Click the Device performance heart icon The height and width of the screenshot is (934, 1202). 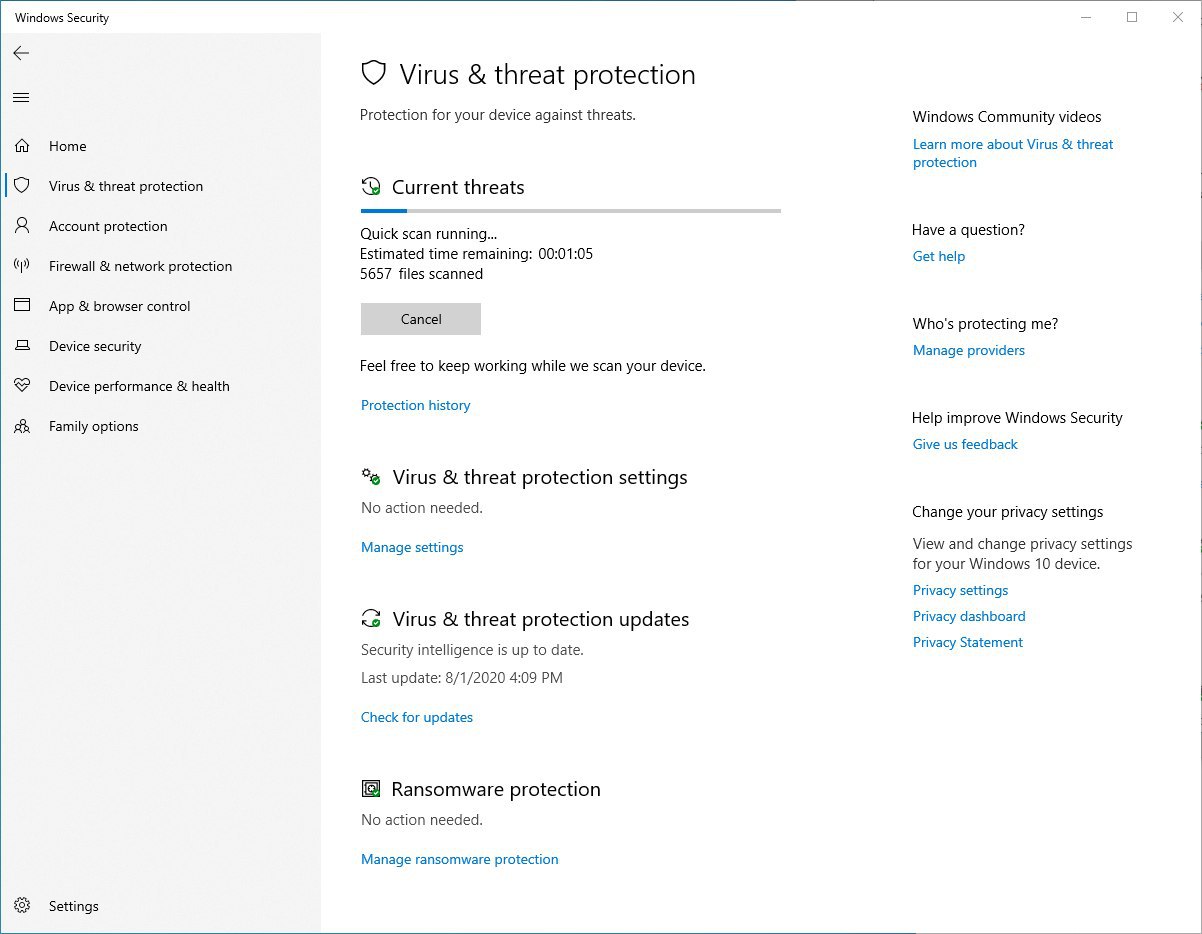[x=22, y=386]
